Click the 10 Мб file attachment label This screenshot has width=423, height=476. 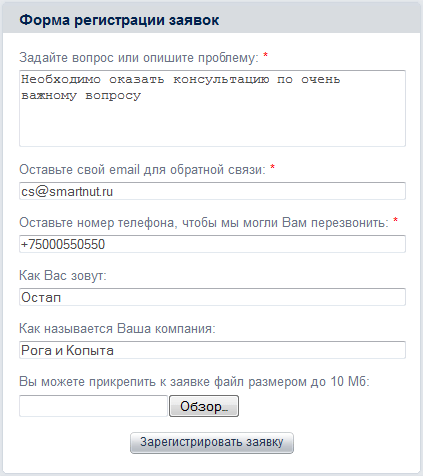click(x=194, y=382)
